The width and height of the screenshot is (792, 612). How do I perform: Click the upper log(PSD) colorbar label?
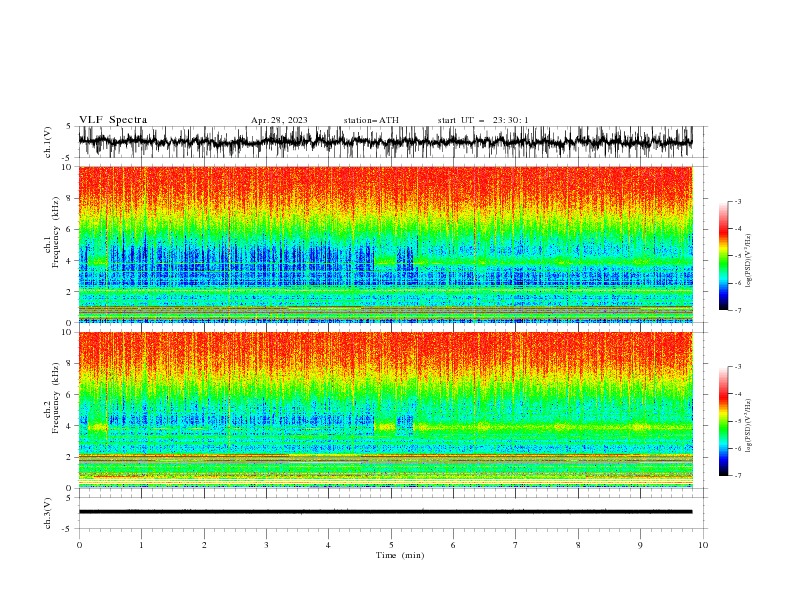click(x=748, y=261)
